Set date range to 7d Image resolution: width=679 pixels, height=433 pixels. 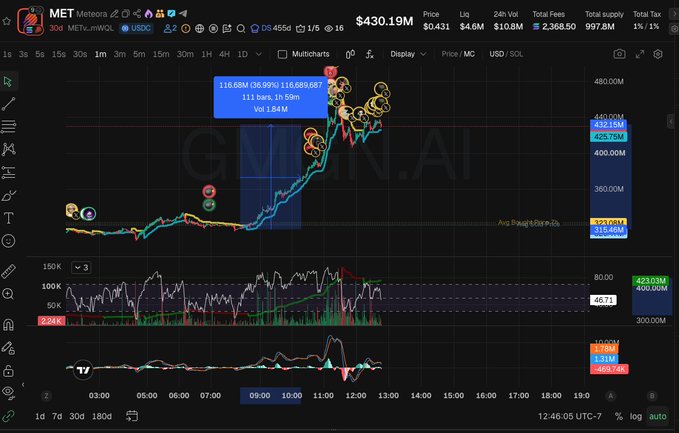click(x=57, y=417)
